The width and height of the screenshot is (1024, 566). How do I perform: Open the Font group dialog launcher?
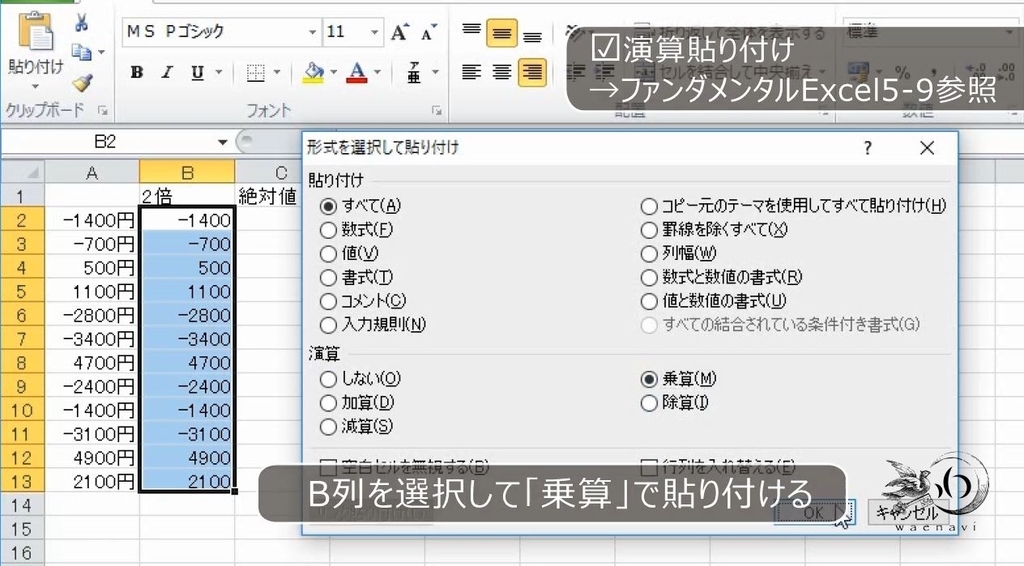pyautogui.click(x=437, y=111)
